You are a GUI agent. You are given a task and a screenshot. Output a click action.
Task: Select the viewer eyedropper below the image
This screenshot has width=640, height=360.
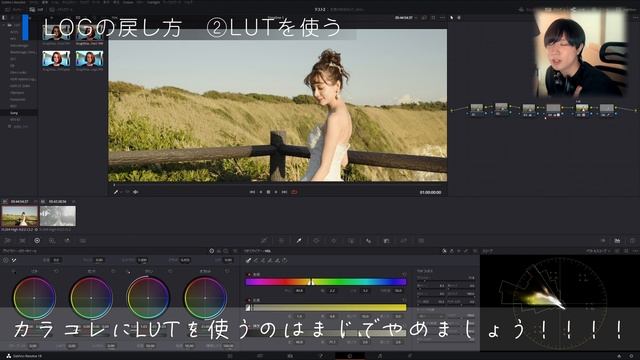pyautogui.click(x=116, y=192)
